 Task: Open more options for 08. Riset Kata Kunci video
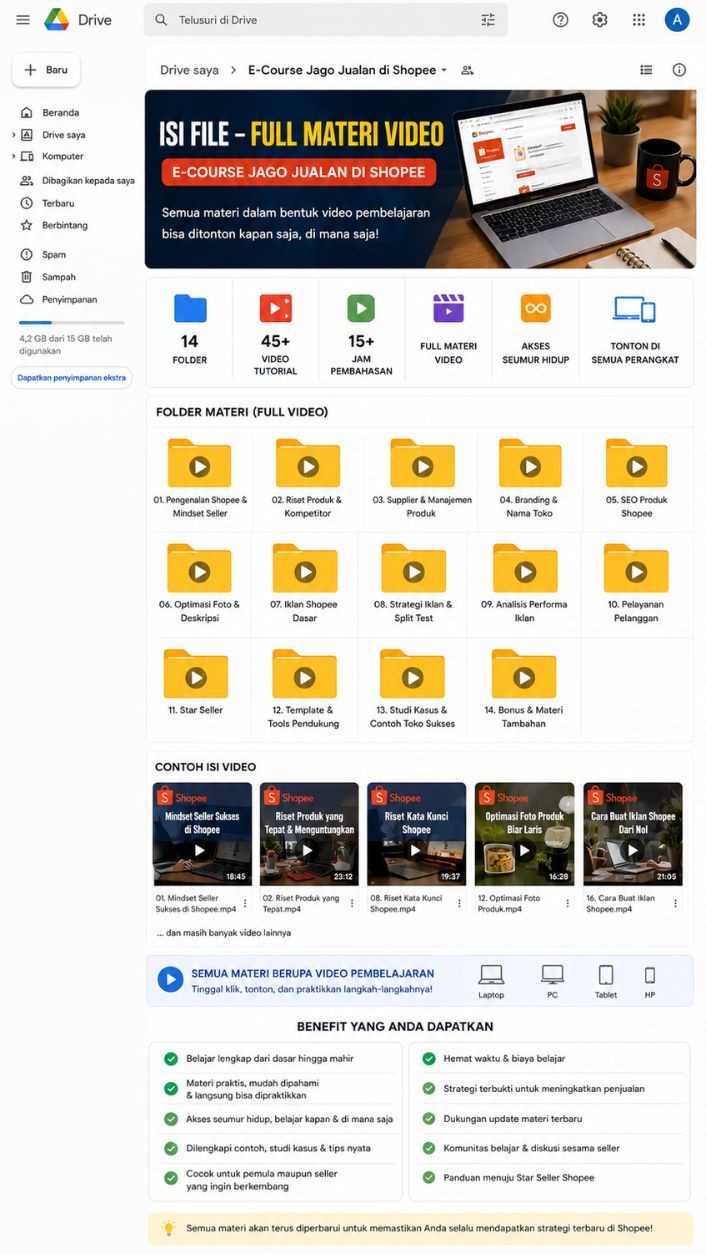[460, 903]
